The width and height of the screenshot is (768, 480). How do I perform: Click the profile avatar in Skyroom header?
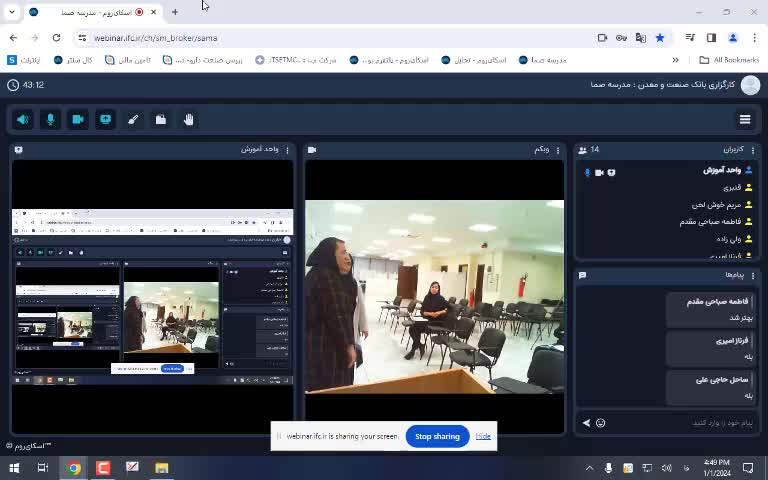pos(750,85)
